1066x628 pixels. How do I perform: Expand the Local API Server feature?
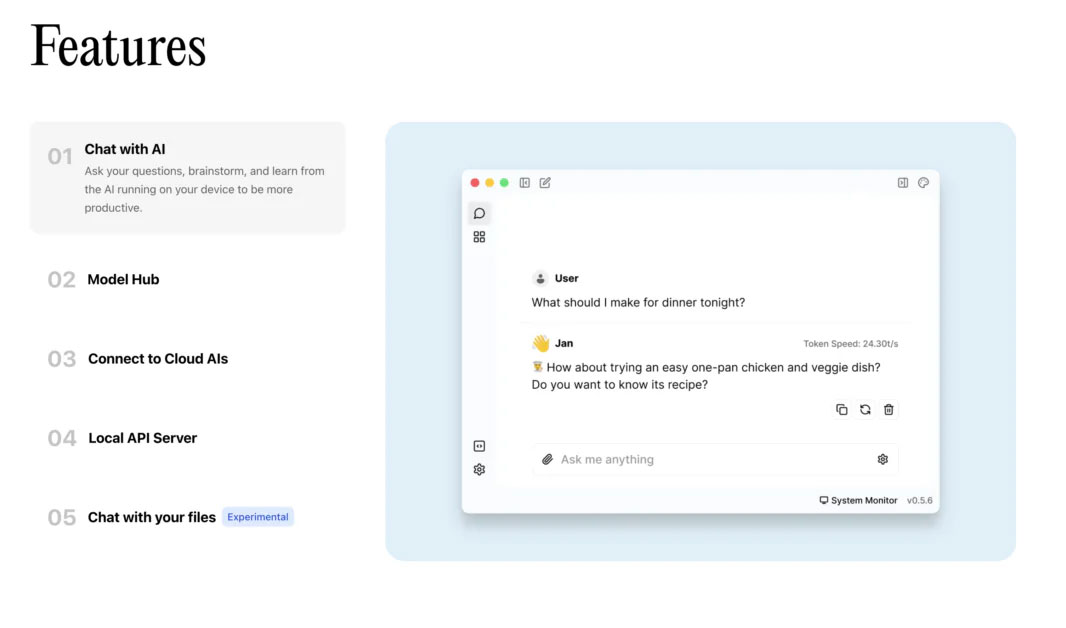coord(142,438)
